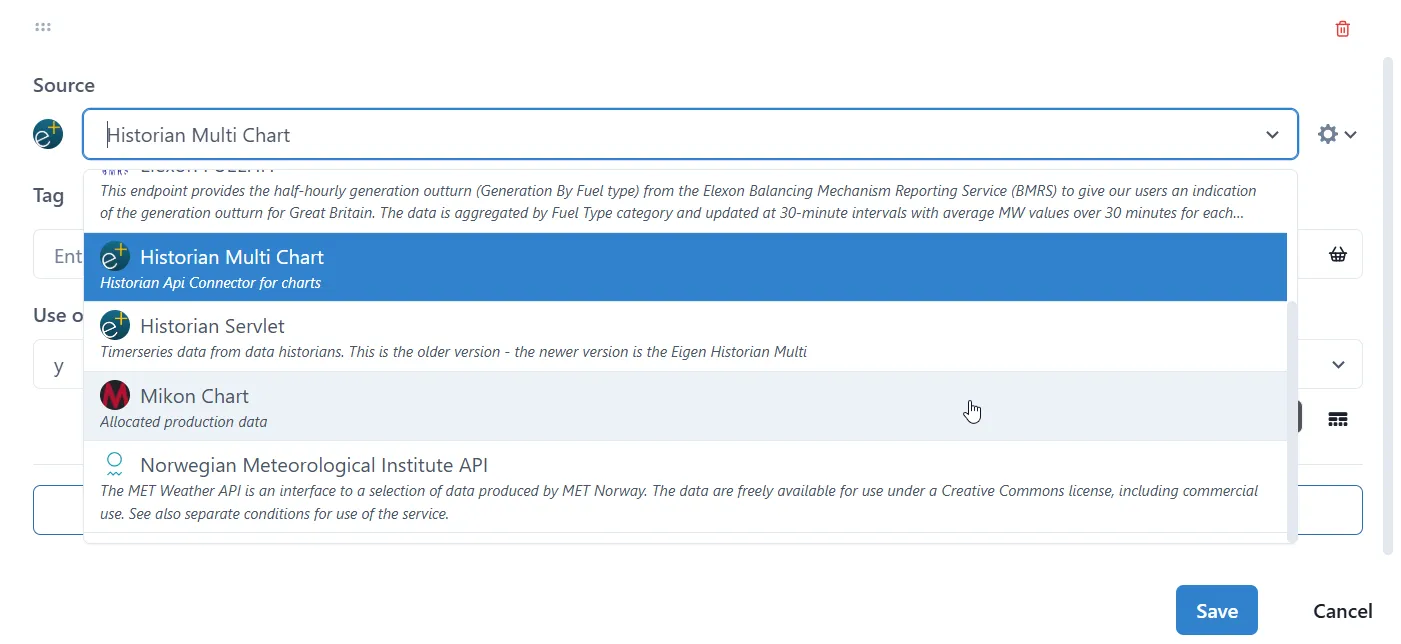Cancel the current changes
This screenshot has width=1401, height=644.
click(x=1342, y=610)
